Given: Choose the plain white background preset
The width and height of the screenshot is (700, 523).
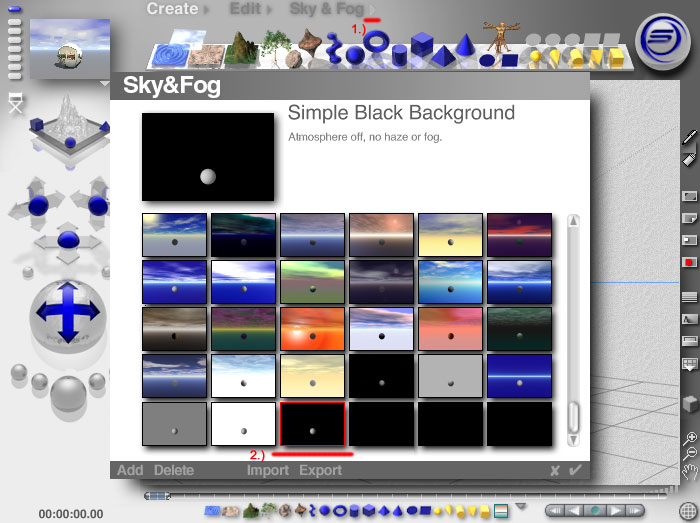Looking at the screenshot, I should (244, 423).
